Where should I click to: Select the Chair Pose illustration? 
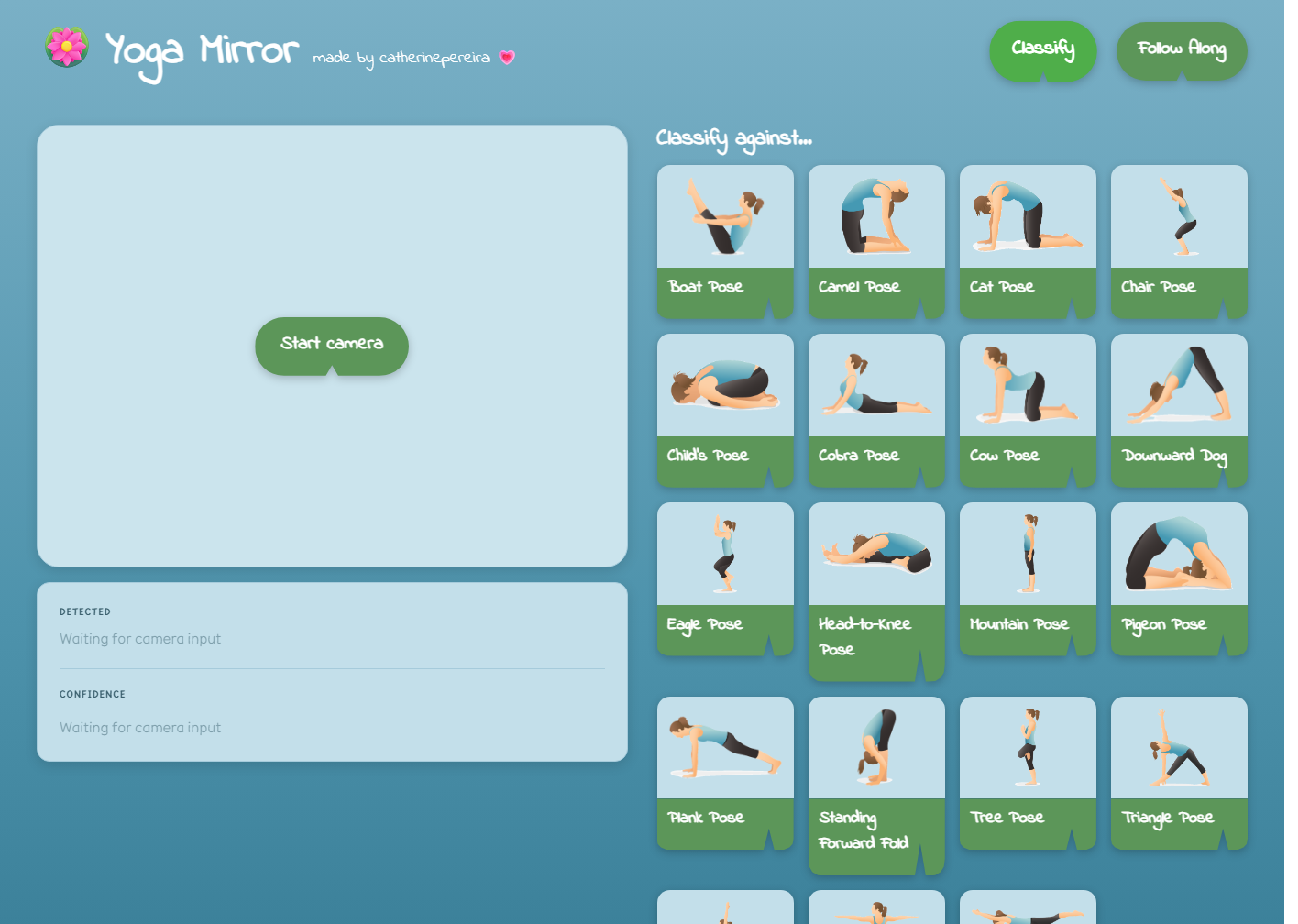[1179, 216]
